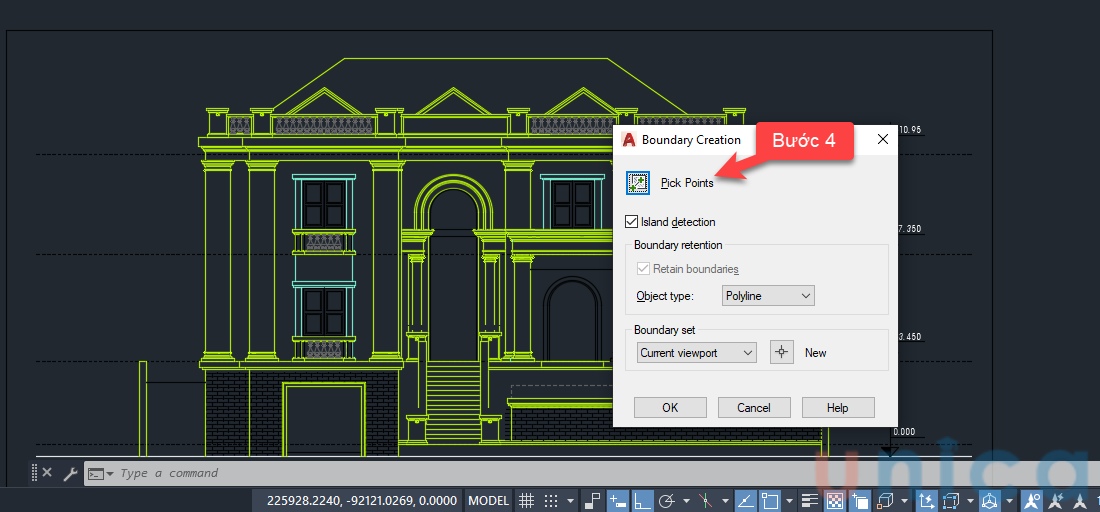The width and height of the screenshot is (1100, 512).
Task: Click the New boundary set crosshair icon
Action: point(782,353)
